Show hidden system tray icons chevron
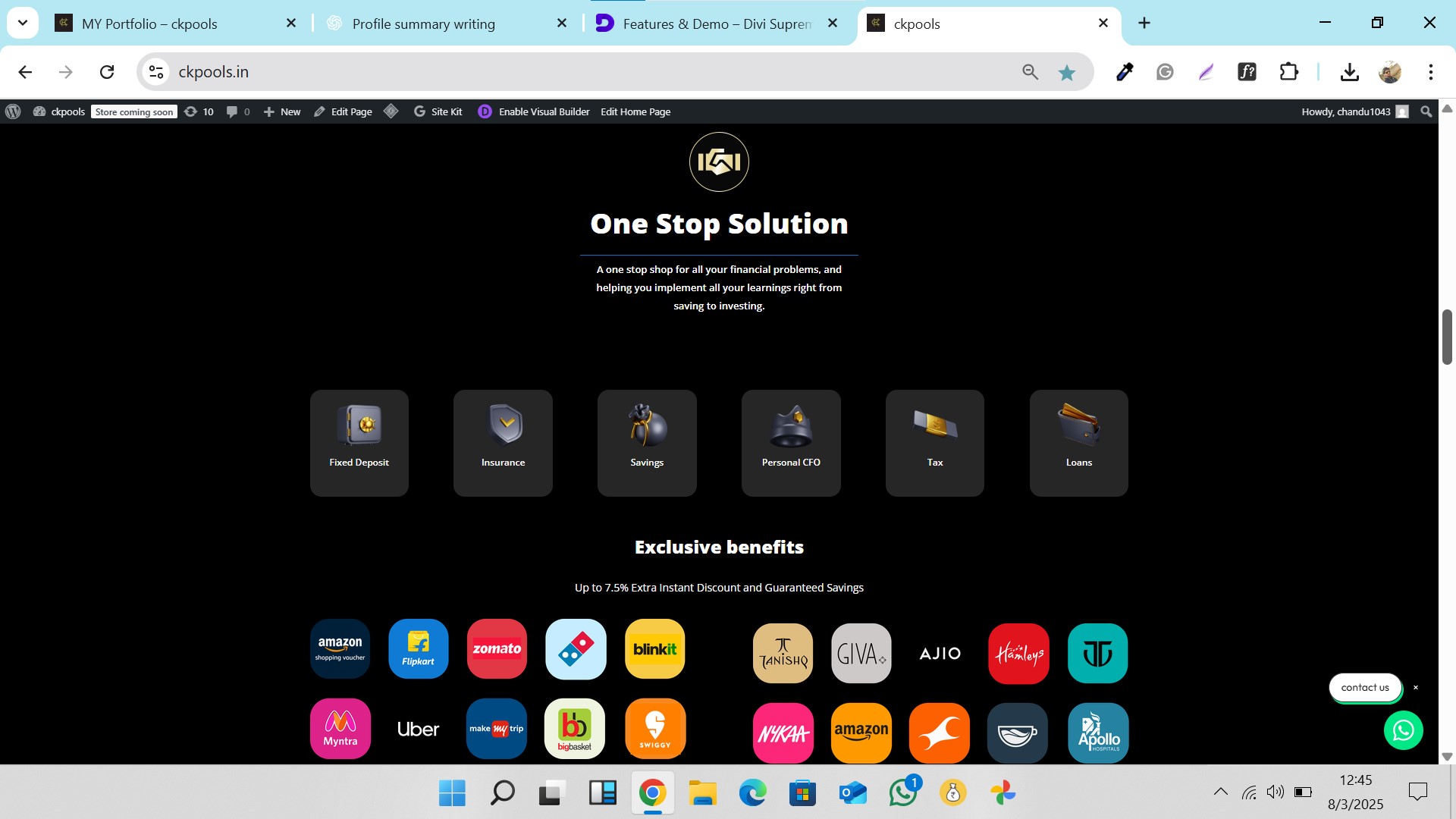This screenshot has width=1456, height=819. coord(1220,792)
